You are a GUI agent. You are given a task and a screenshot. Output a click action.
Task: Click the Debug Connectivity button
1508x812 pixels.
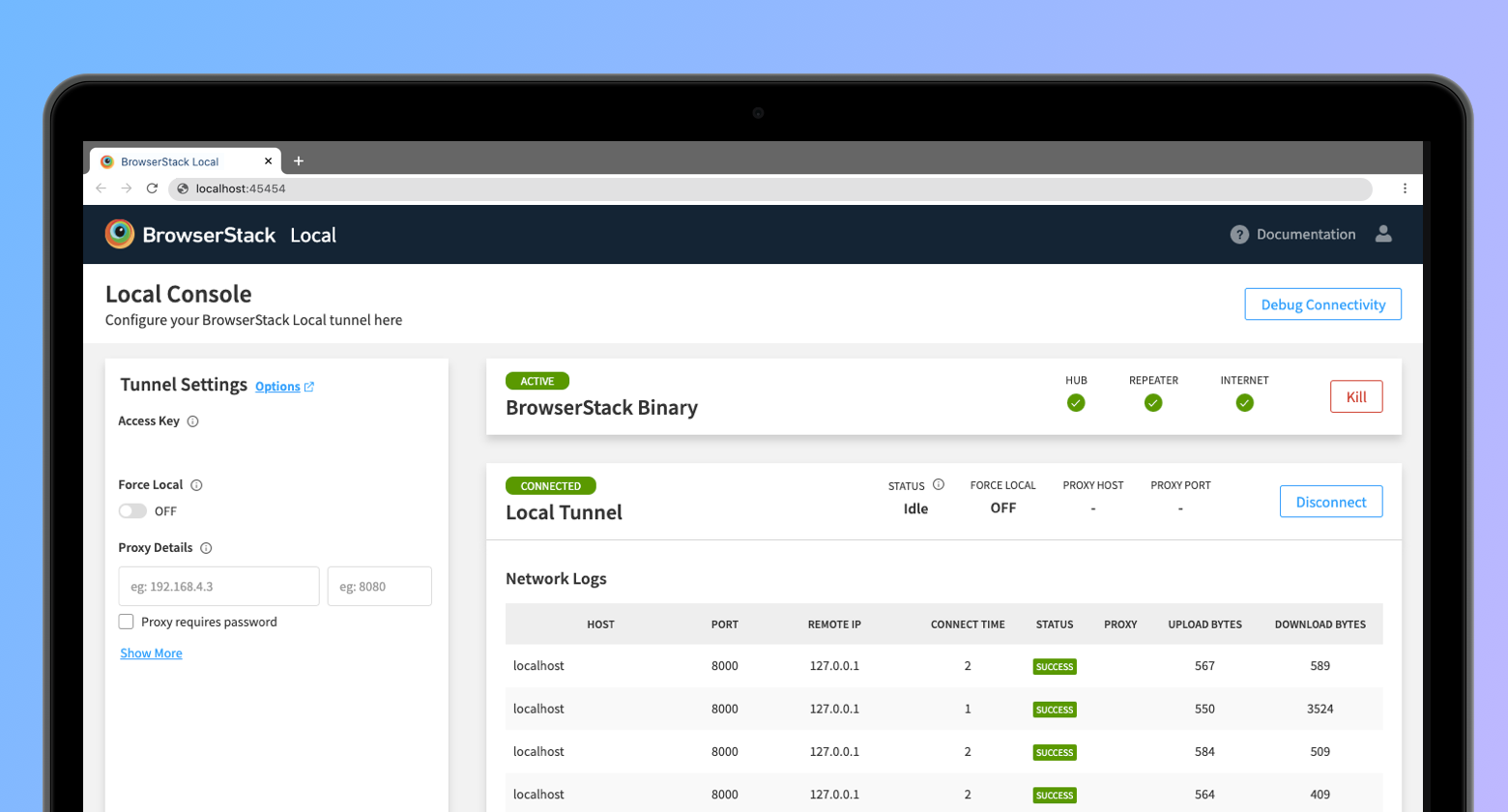click(x=1322, y=304)
